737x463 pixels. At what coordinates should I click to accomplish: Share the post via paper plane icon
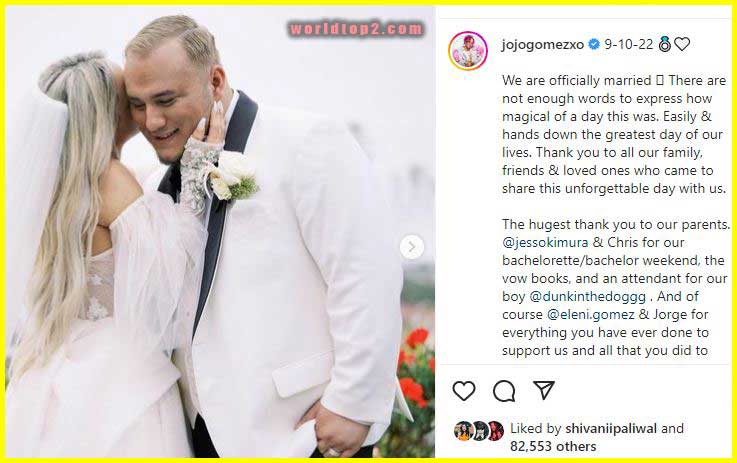point(544,390)
